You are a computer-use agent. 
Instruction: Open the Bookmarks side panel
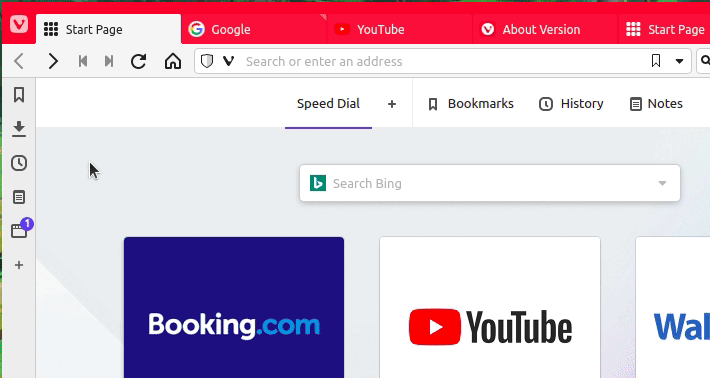click(19, 95)
